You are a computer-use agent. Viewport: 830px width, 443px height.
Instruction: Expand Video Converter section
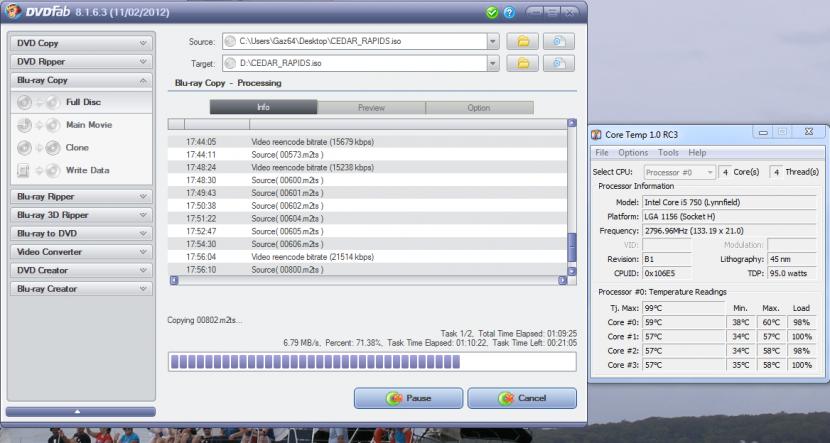point(81,252)
